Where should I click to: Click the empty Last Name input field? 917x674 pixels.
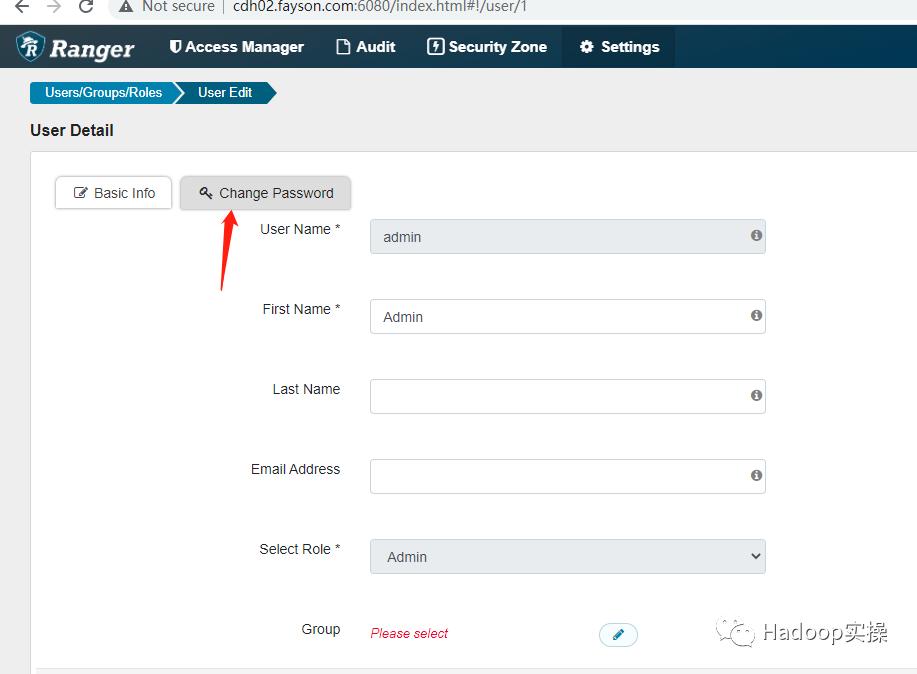pos(568,396)
